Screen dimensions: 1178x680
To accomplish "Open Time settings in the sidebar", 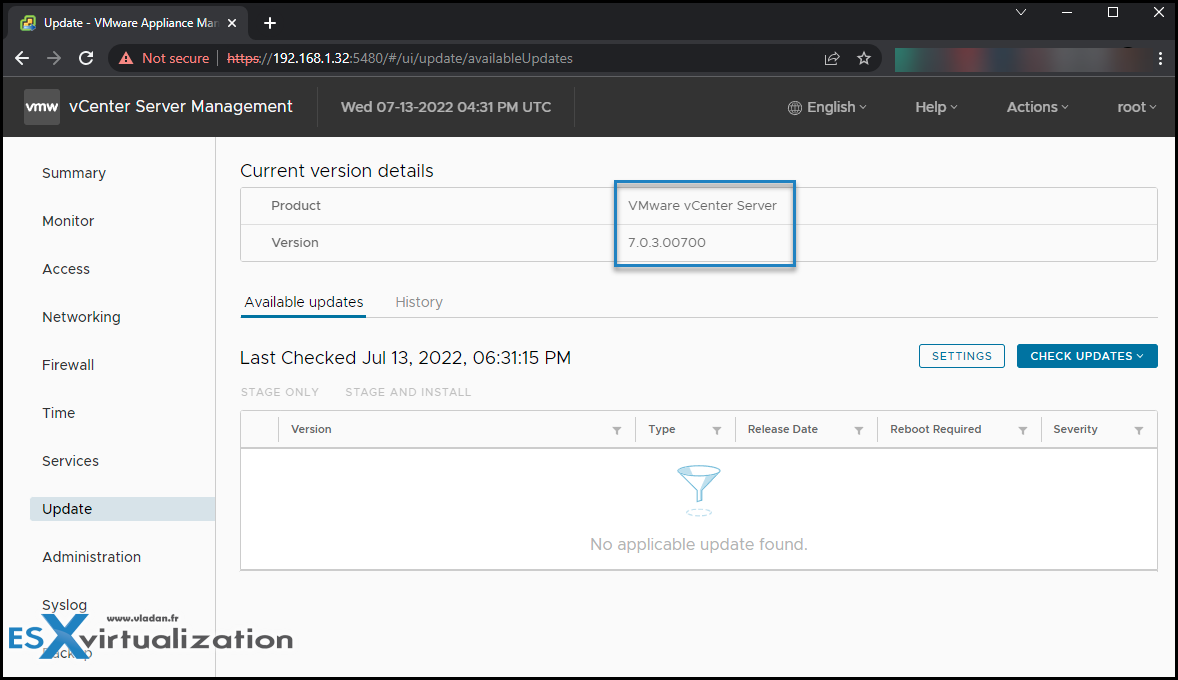I will pos(59,413).
